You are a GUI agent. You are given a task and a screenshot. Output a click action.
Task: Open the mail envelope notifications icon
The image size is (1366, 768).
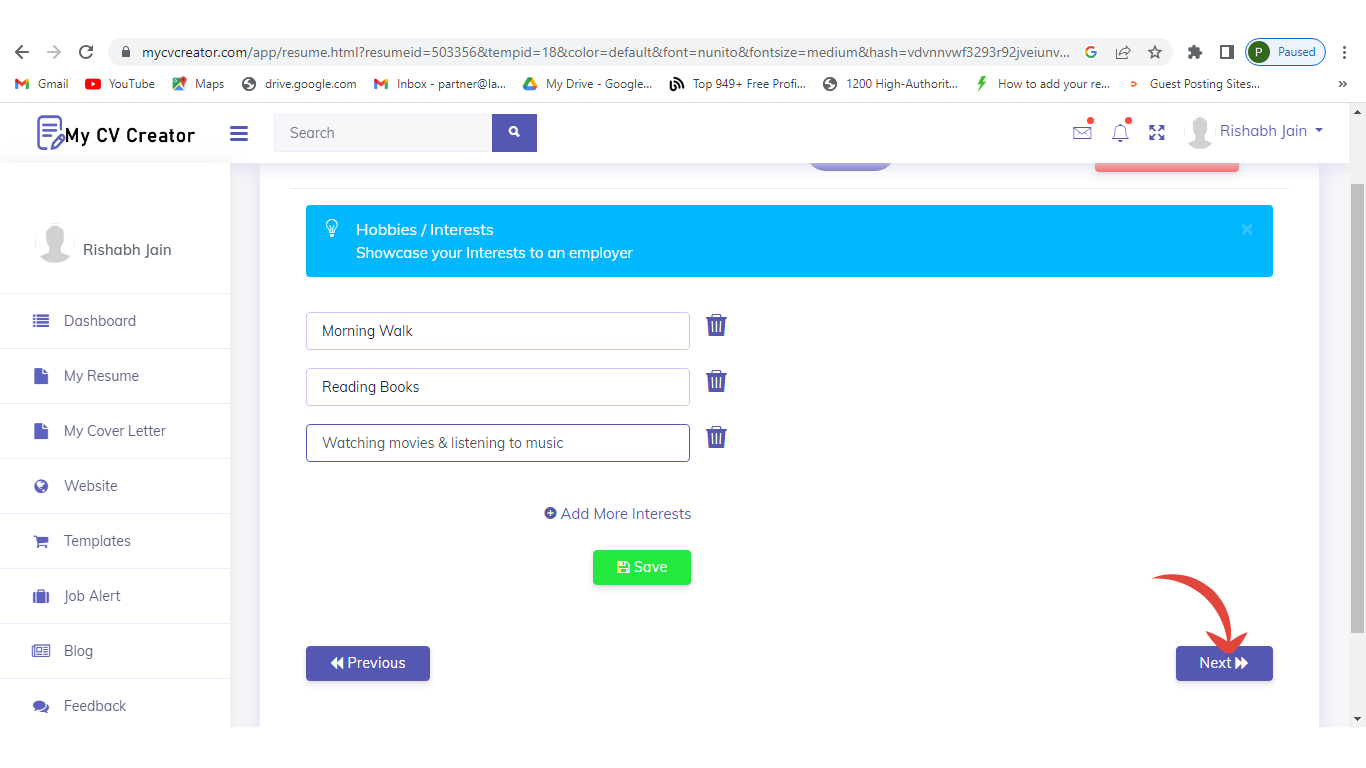[1082, 132]
